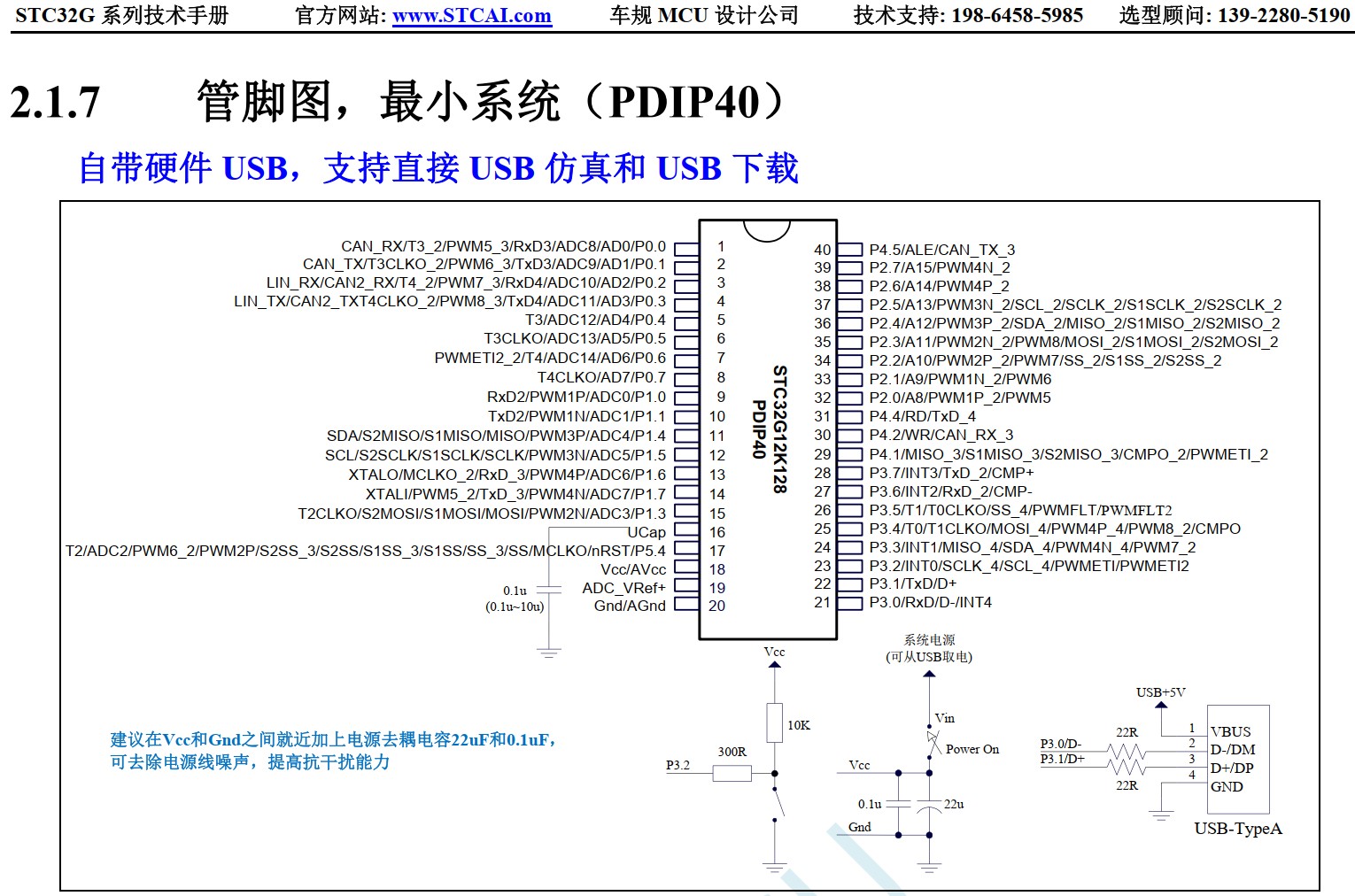
Task: Click the header text STC32G 系列技术手册
Action: point(122,16)
